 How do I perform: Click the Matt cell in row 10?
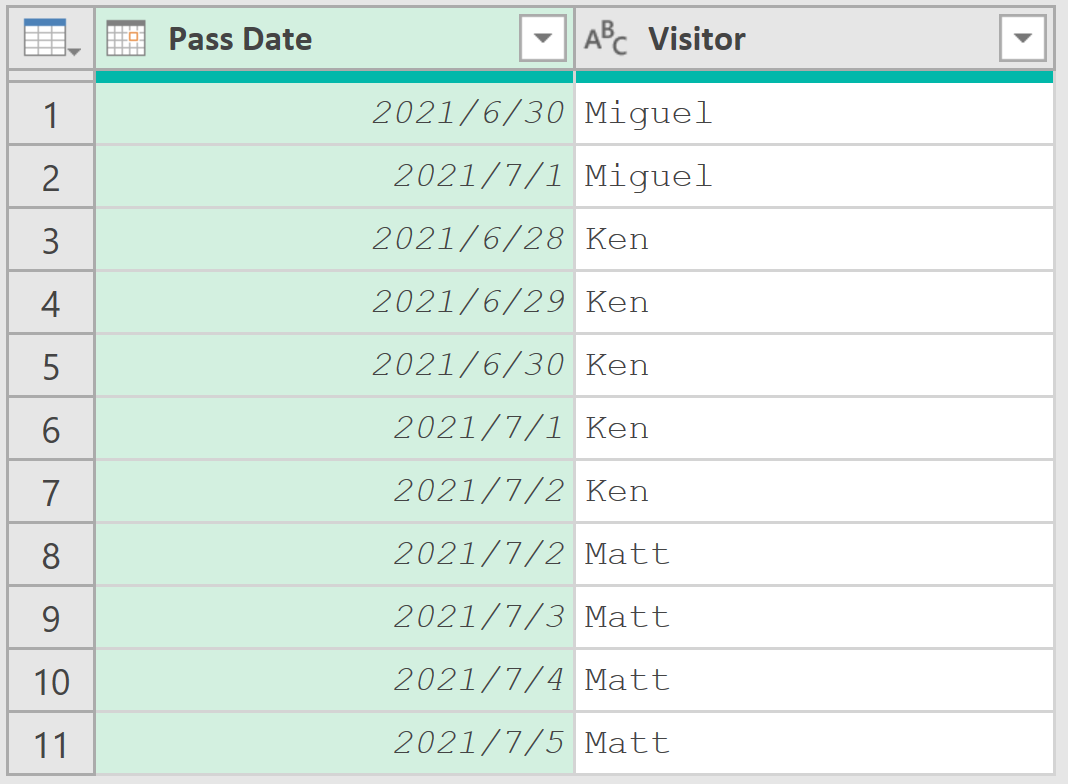point(627,681)
